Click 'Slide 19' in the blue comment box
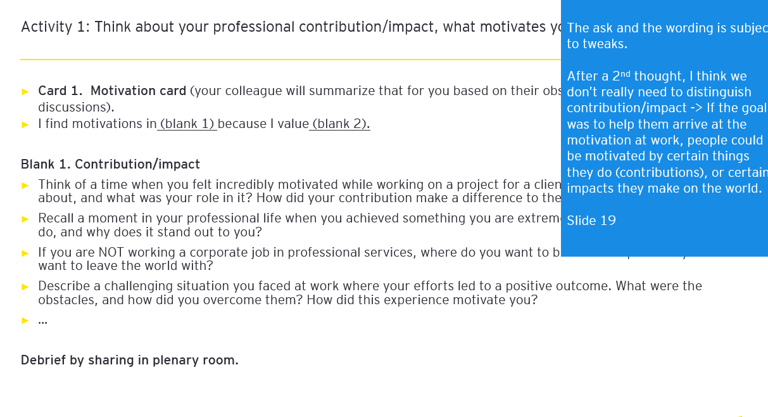The width and height of the screenshot is (768, 417). [591, 221]
